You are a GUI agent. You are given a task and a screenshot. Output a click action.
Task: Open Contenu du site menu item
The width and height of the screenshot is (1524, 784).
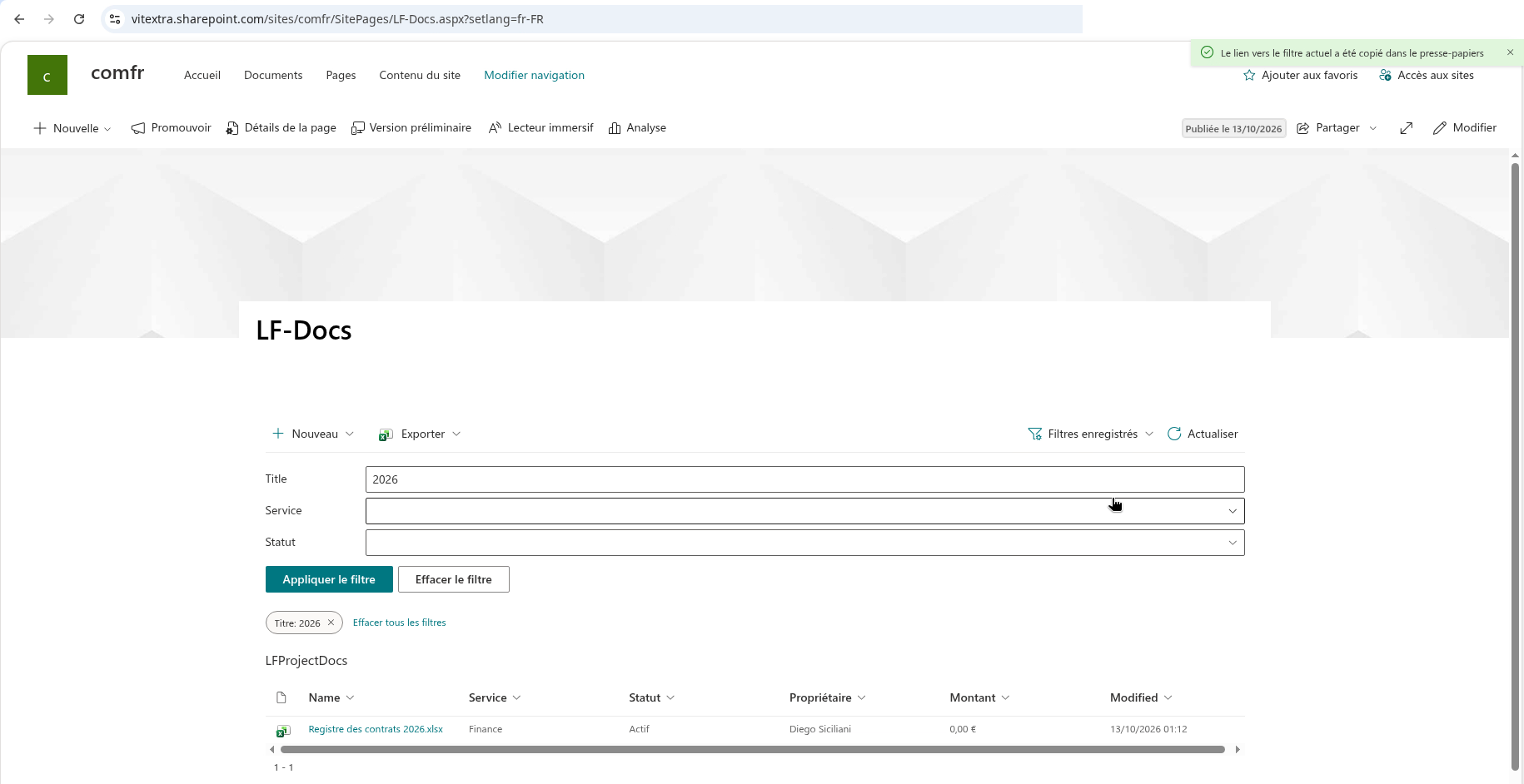(420, 75)
